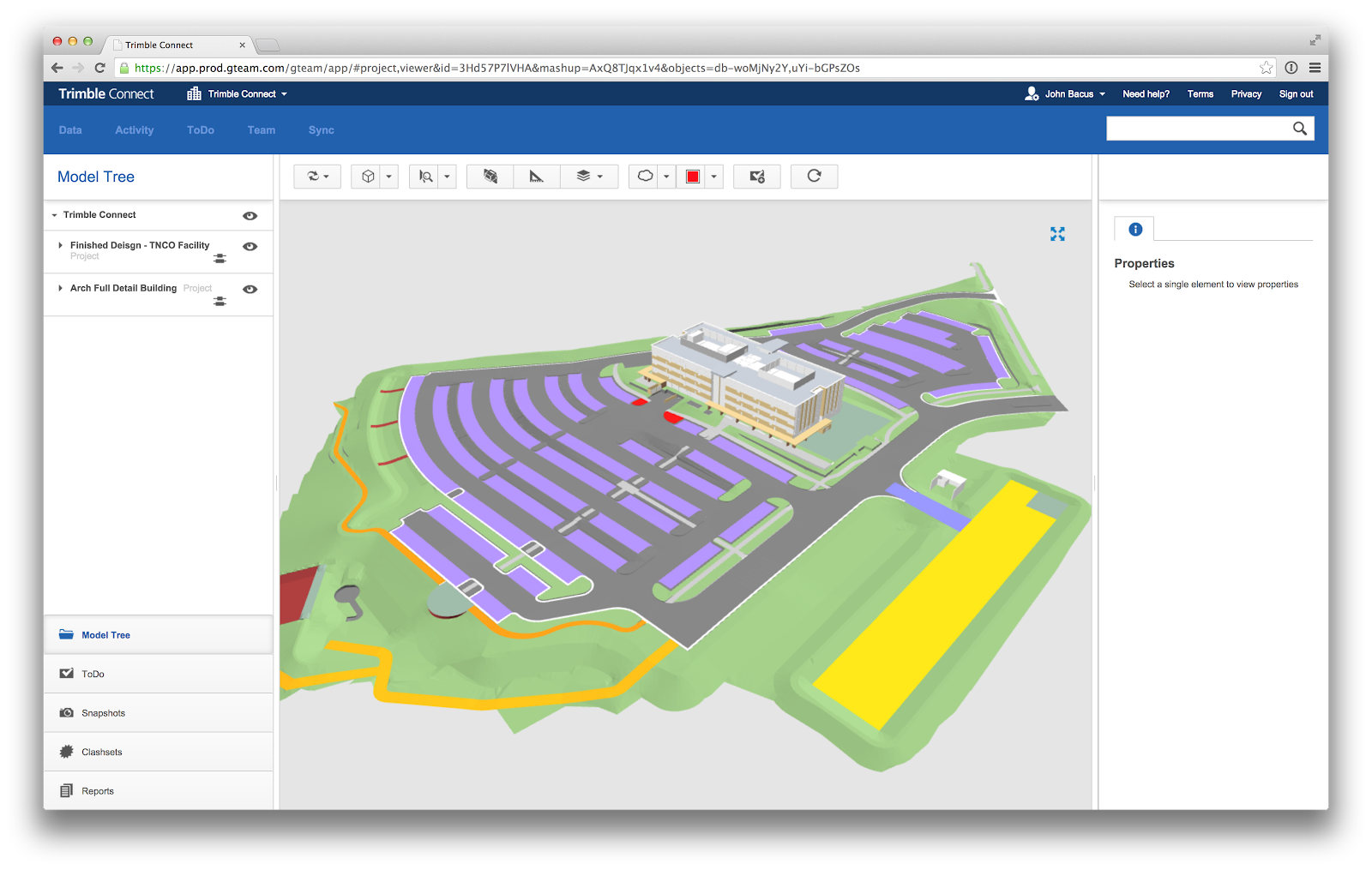
Task: Click the layers stack icon
Action: click(x=583, y=176)
